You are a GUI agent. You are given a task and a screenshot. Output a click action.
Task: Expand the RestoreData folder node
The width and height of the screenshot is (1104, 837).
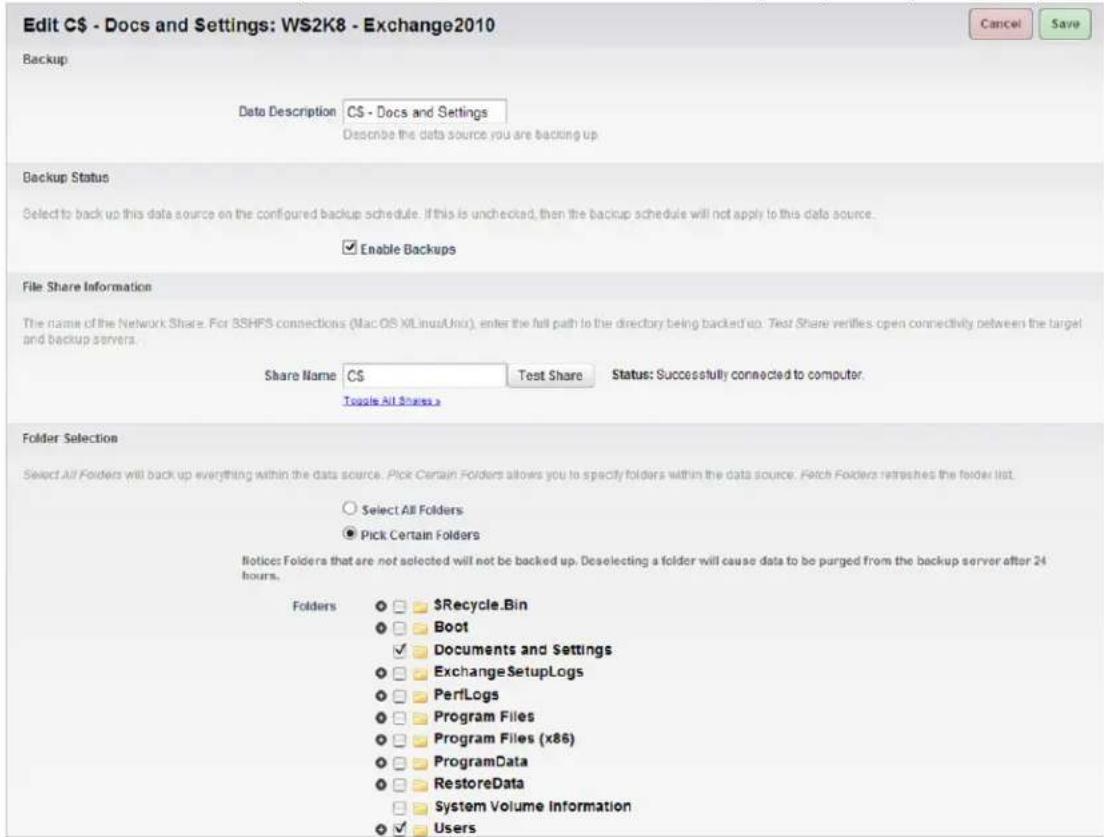pos(381,785)
